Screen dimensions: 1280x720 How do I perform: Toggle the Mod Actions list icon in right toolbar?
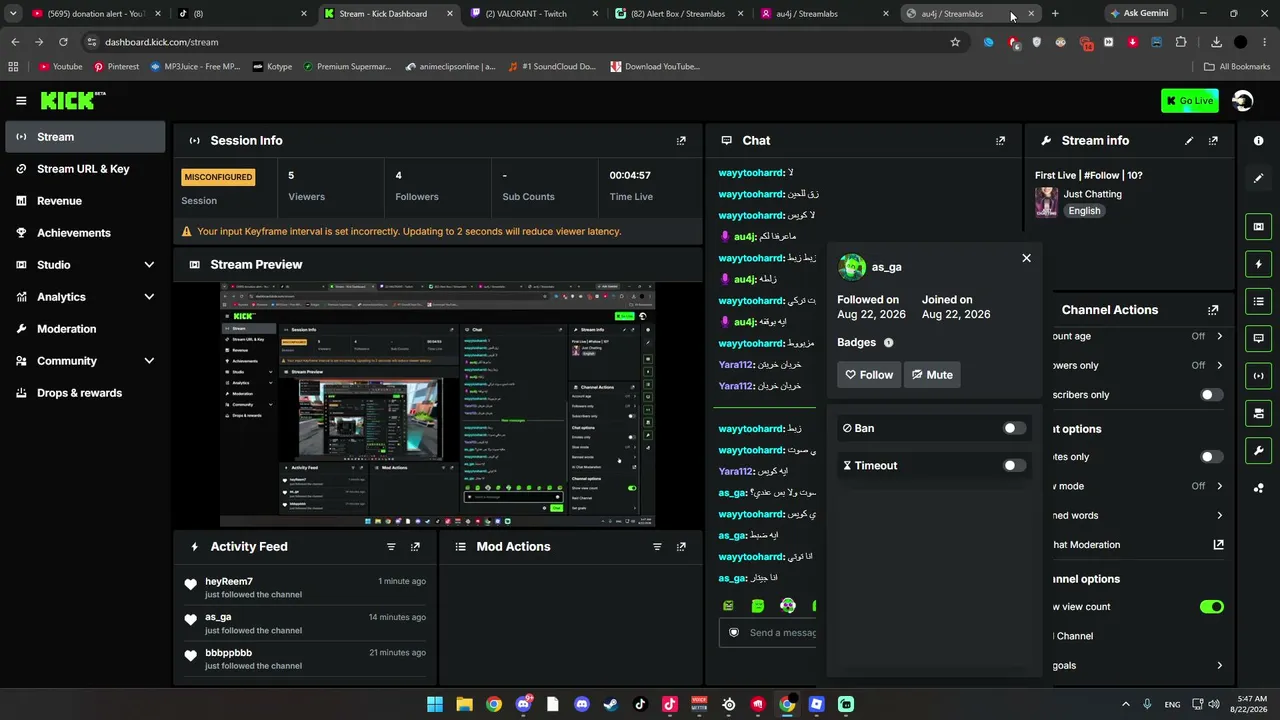(x=1258, y=301)
